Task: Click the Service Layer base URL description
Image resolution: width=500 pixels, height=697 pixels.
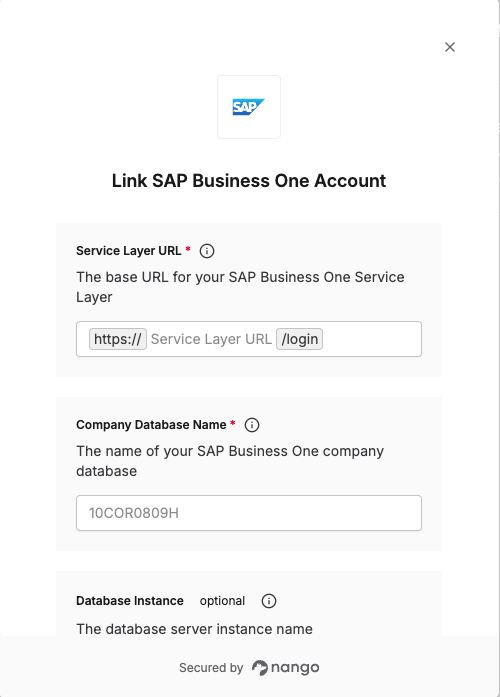Action: point(240,287)
